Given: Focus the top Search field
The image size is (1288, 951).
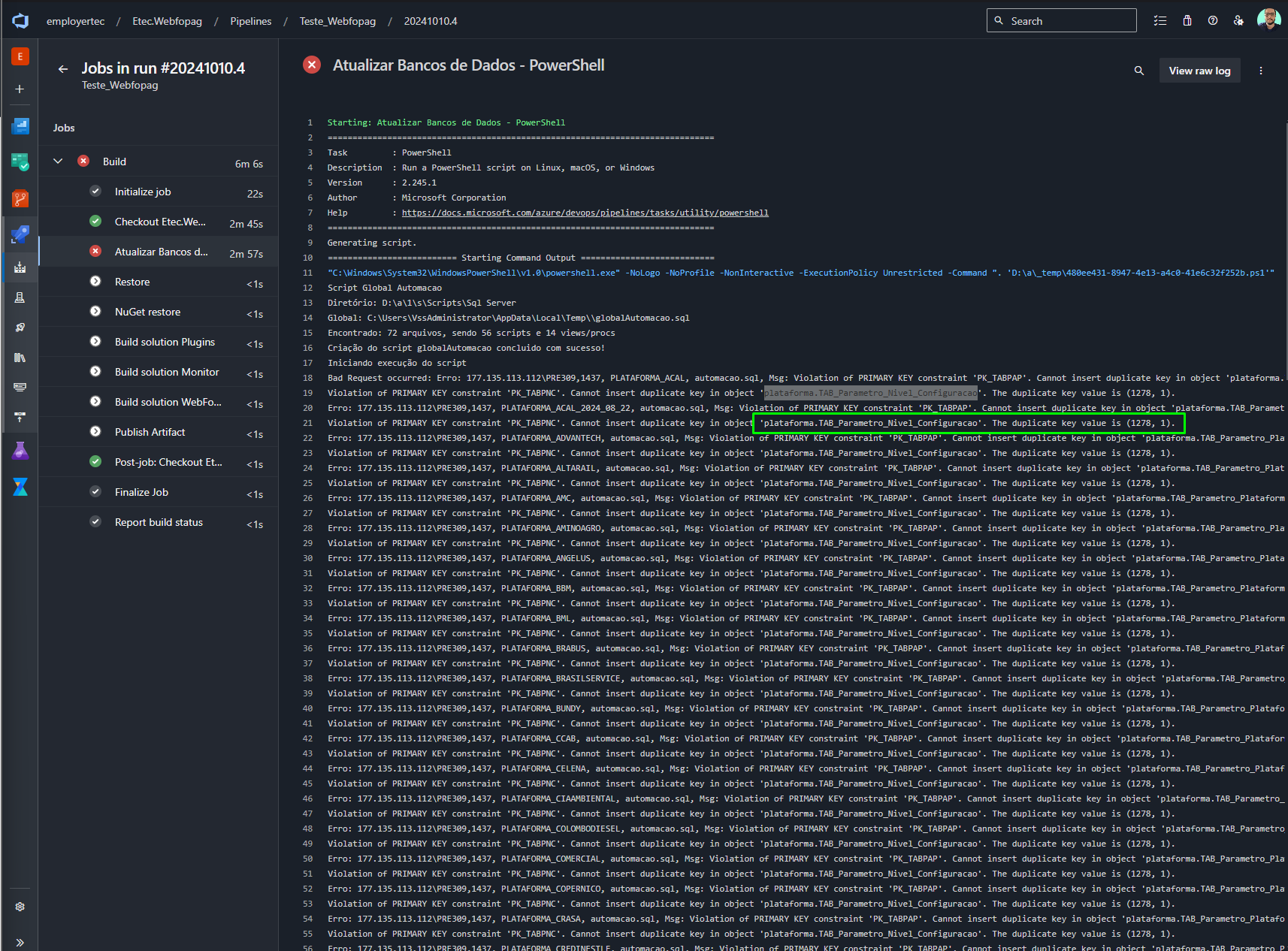Looking at the screenshot, I should pos(1061,21).
